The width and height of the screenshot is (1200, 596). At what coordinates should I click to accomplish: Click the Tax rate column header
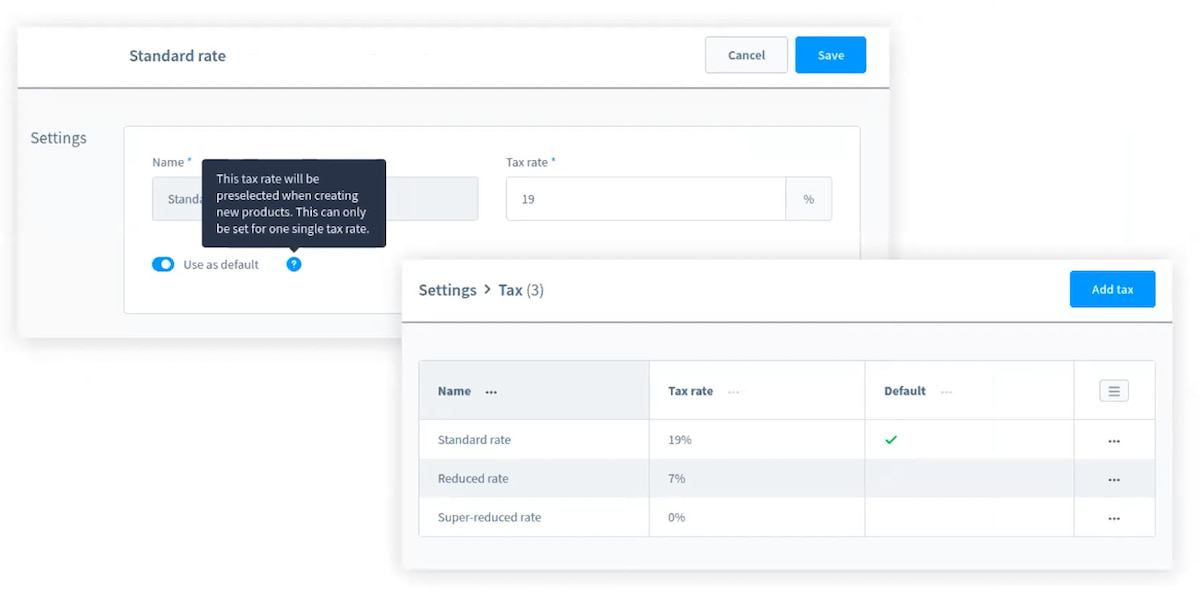757,391
